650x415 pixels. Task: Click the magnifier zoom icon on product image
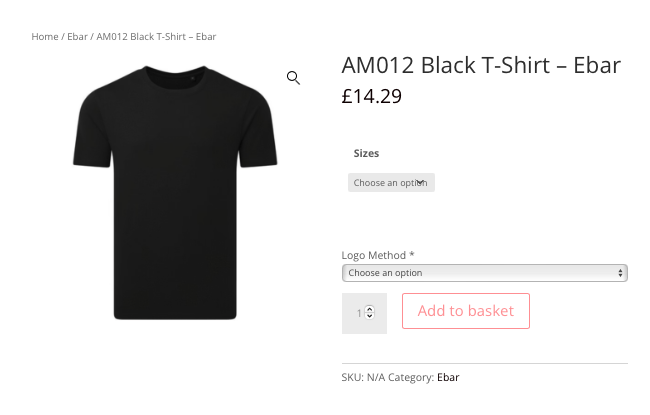[x=293, y=78]
